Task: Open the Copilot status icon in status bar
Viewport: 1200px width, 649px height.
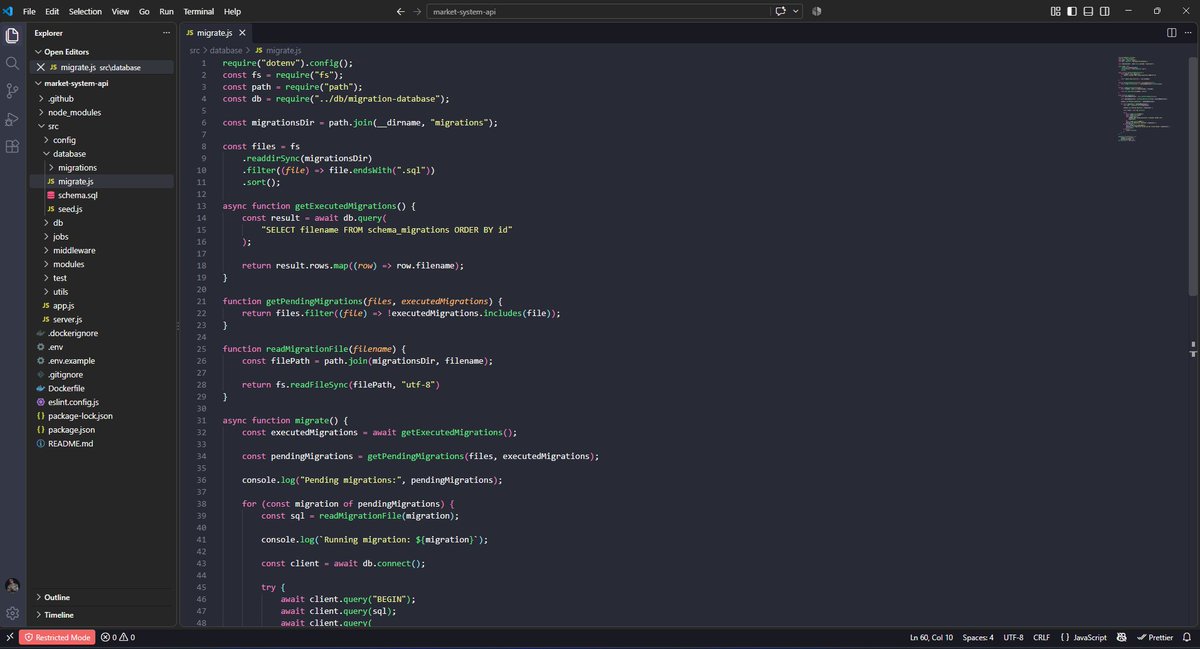Action: point(1122,637)
